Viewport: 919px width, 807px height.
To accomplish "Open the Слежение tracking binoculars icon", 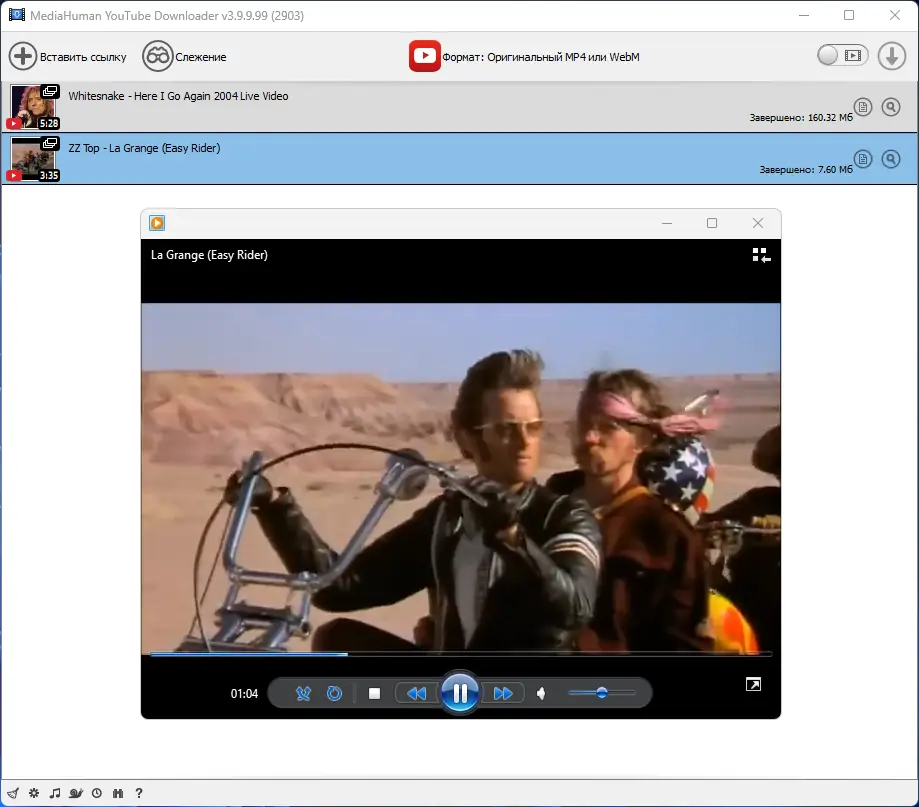I will coord(158,56).
